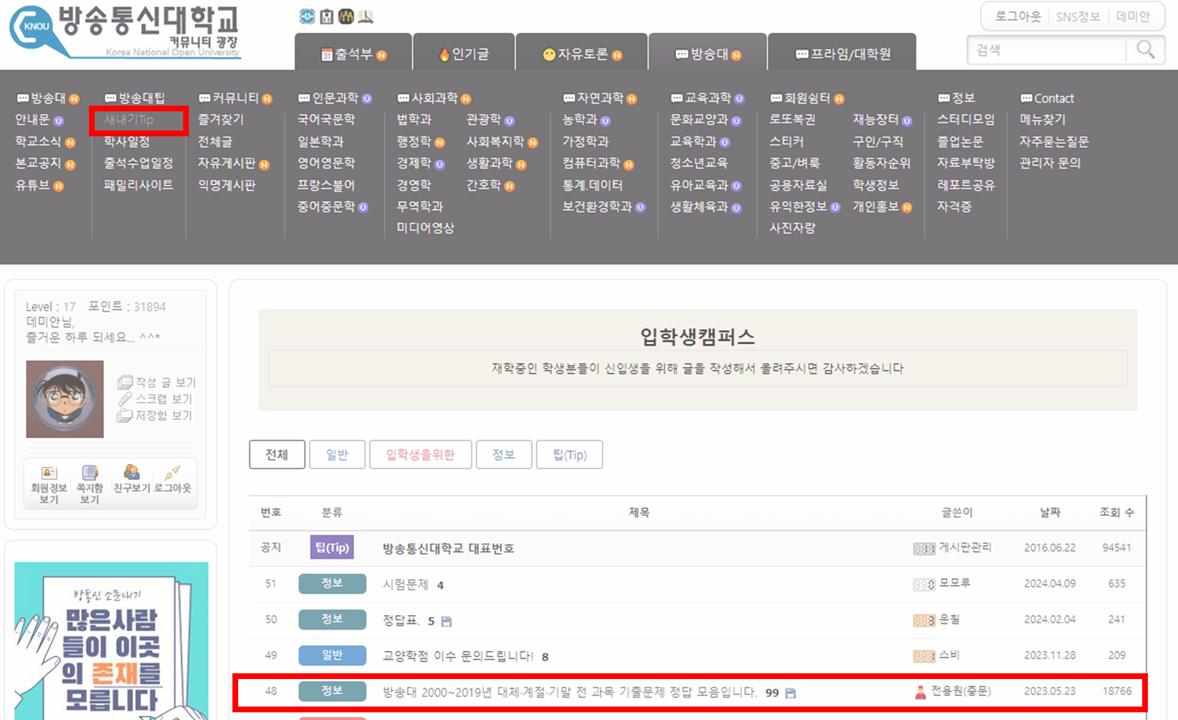Click the 저장함 보기 icon link
1178x720 pixels.
[x=155, y=416]
